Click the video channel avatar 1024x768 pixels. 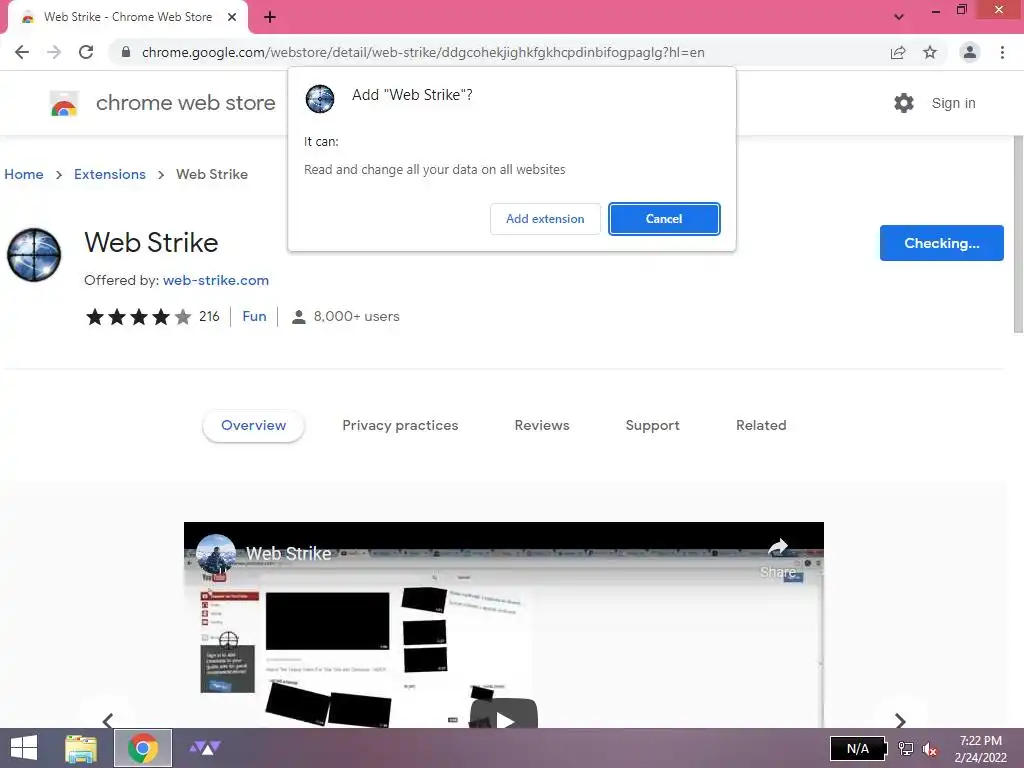click(216, 554)
